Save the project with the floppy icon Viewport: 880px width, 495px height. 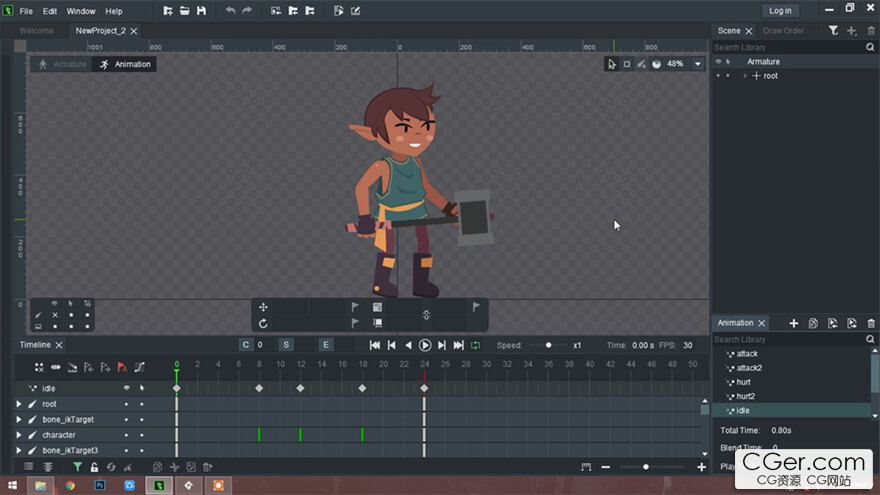pyautogui.click(x=201, y=11)
